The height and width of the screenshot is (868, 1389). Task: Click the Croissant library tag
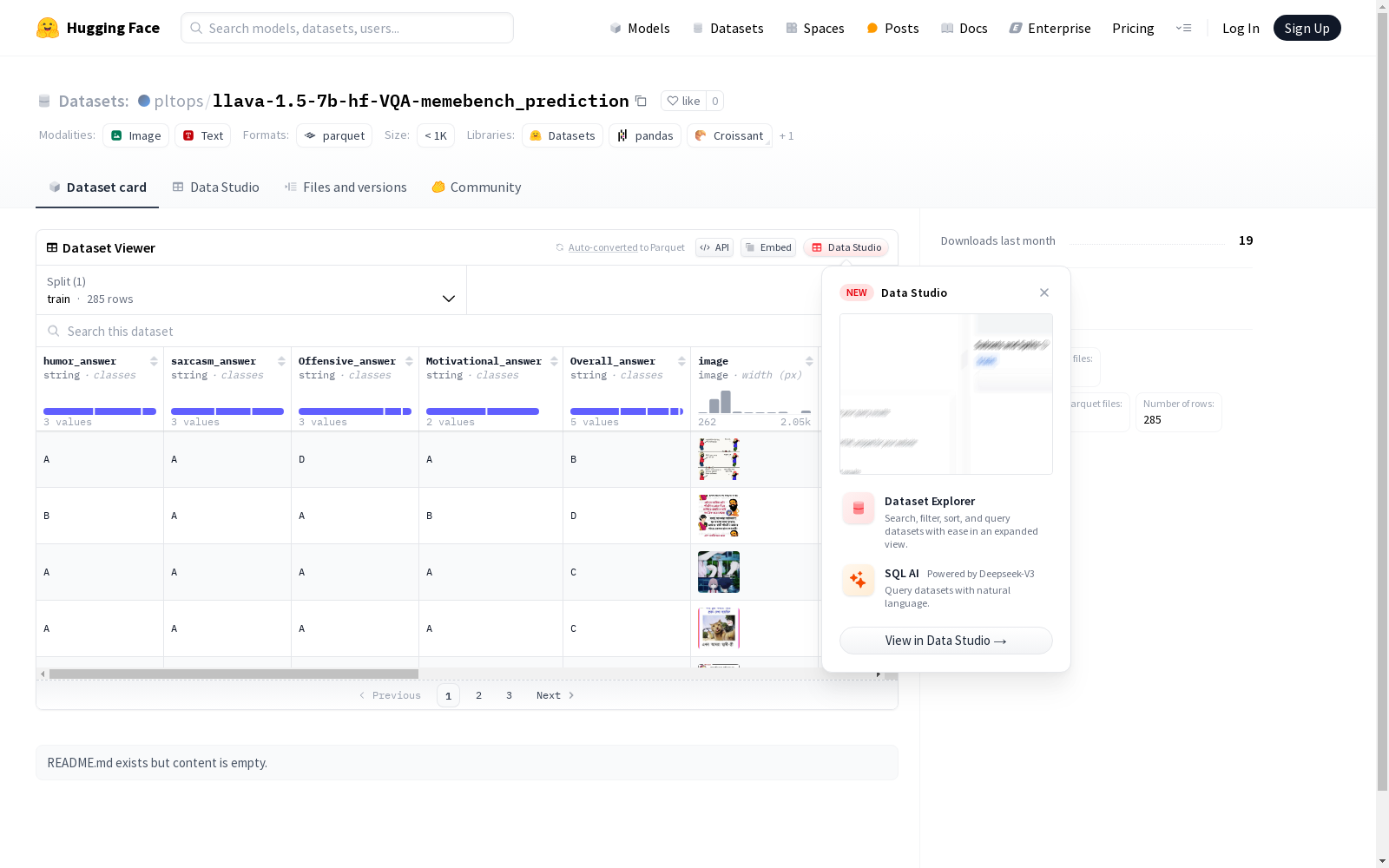729,135
